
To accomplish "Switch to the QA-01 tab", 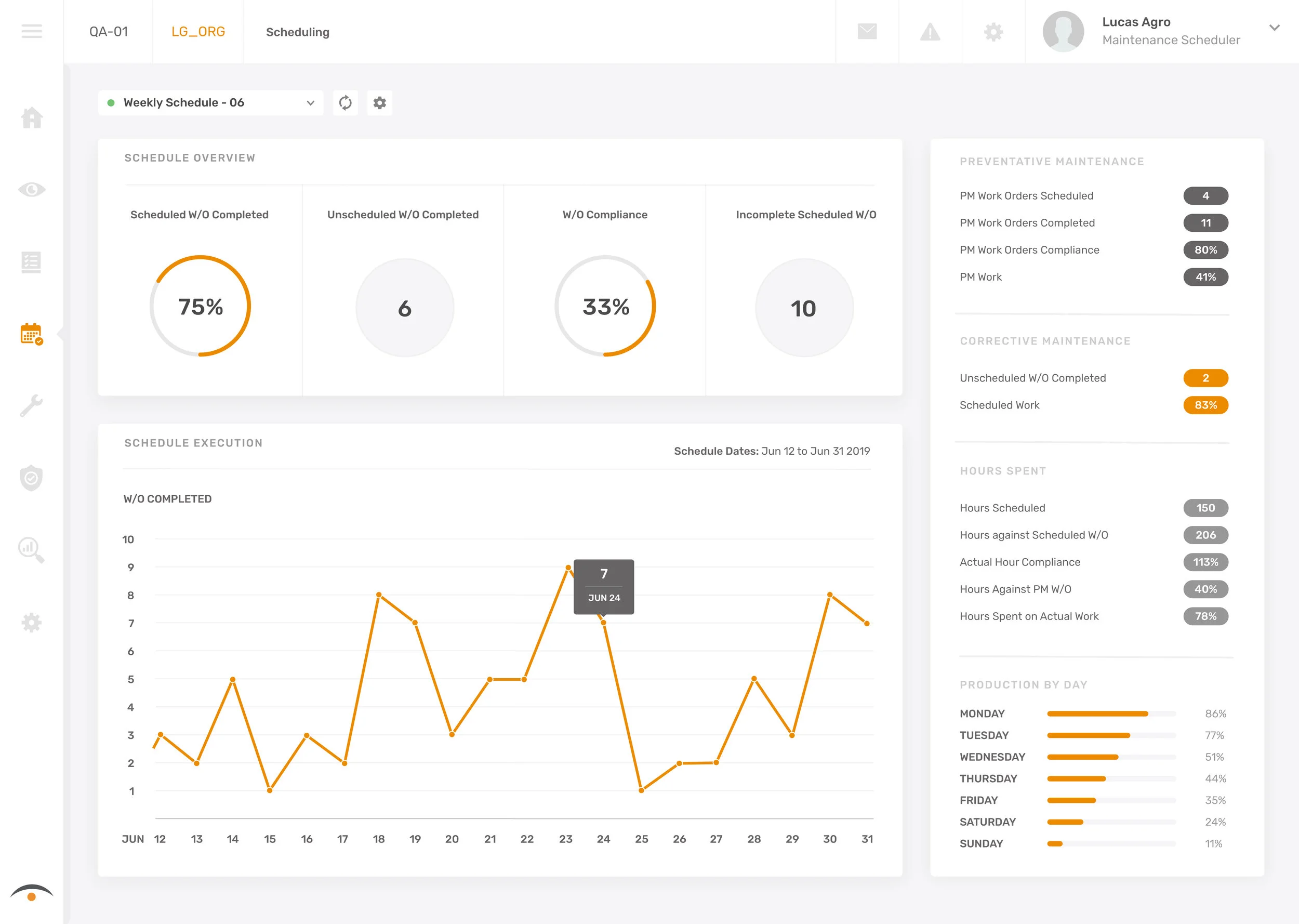I will point(109,32).
